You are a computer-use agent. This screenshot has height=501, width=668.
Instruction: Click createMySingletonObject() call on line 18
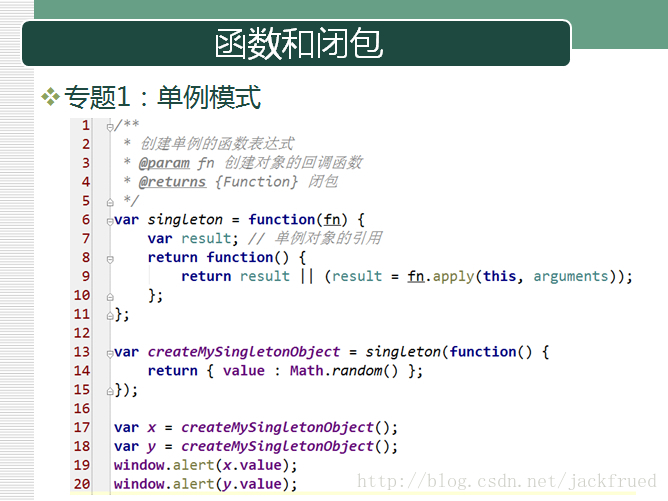coord(285,446)
